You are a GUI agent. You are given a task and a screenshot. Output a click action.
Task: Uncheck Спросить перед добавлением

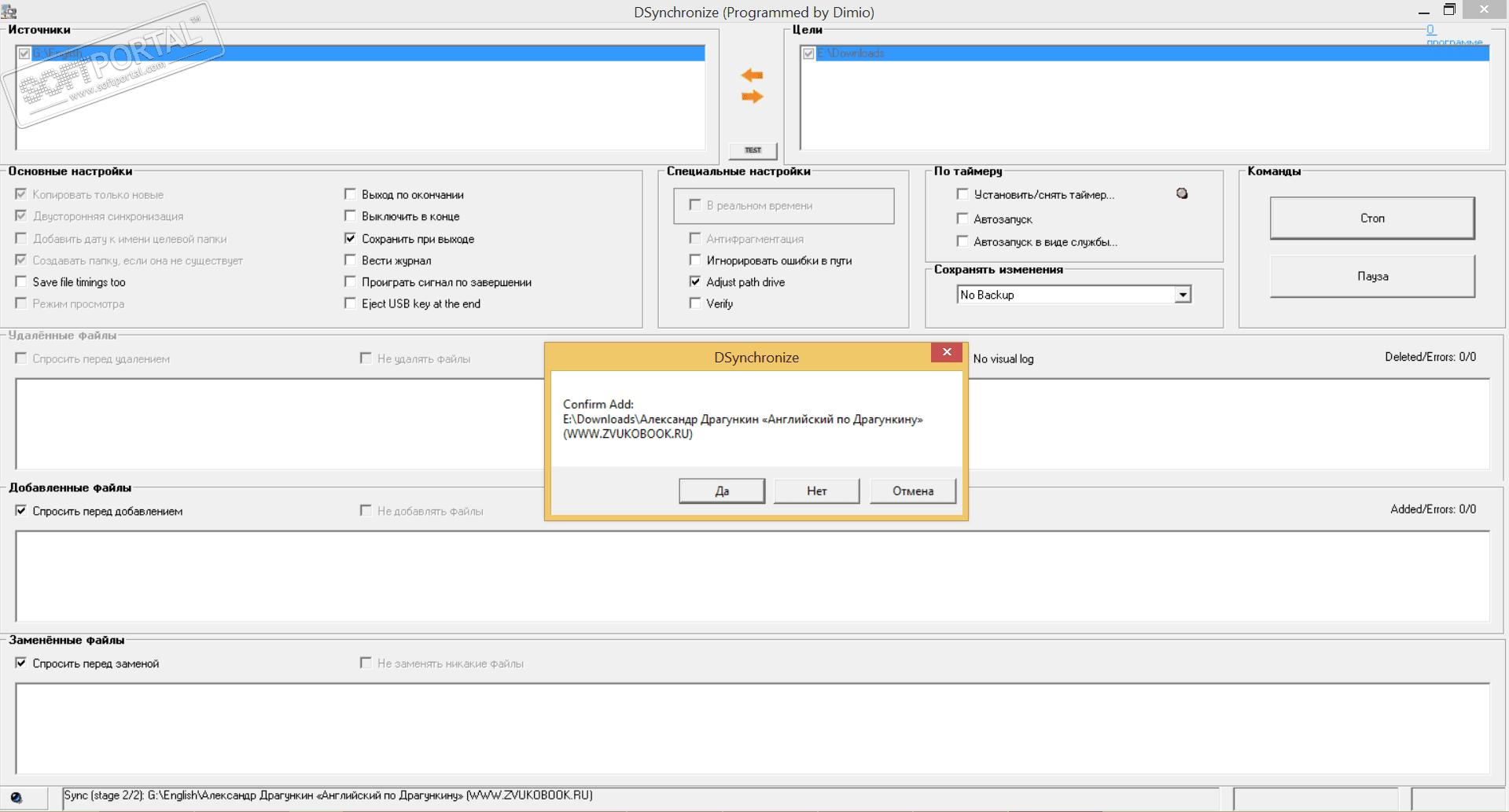[x=21, y=511]
